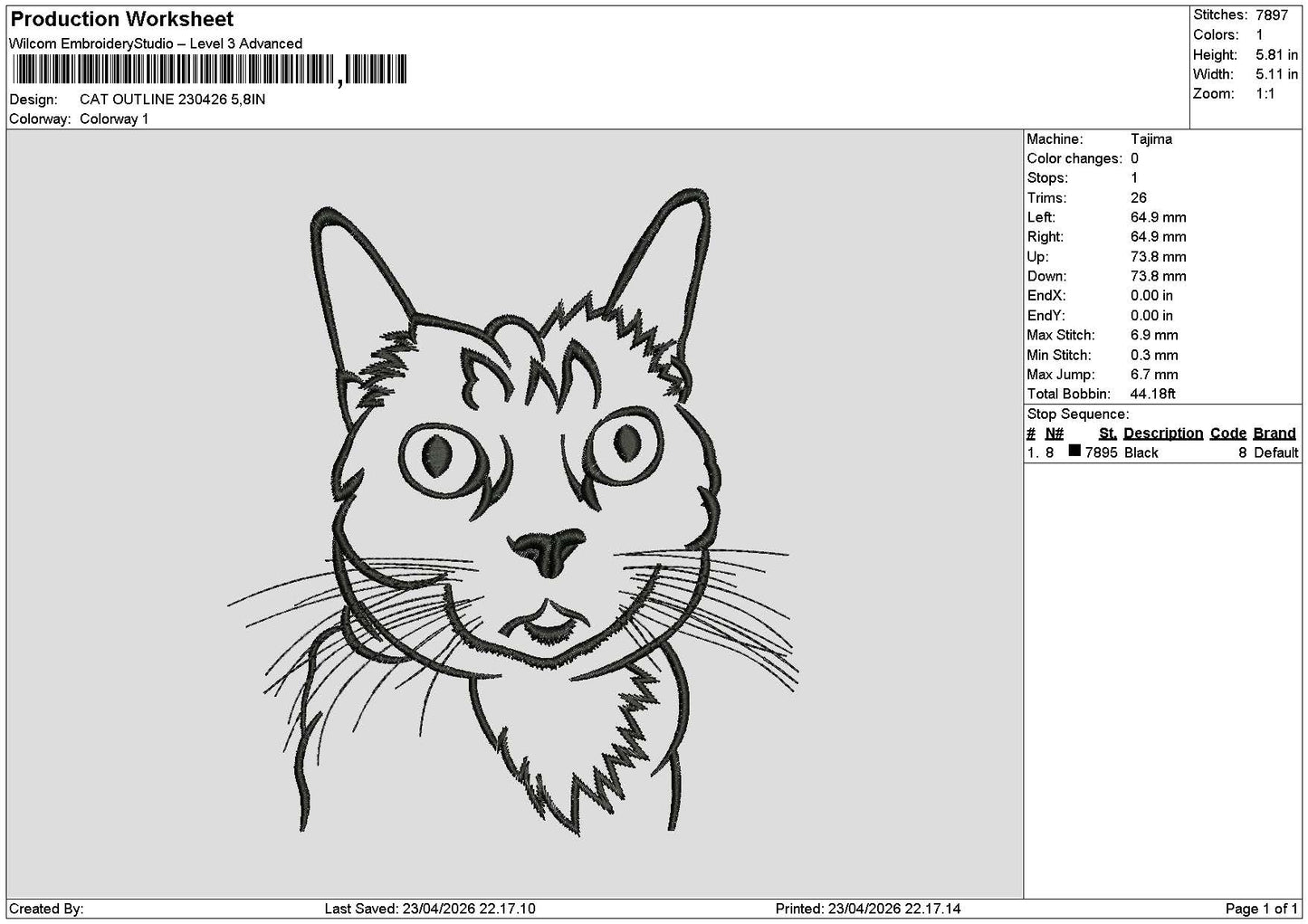
Task: Select "Last Saved: 23/04/2026 22.17.10" footer text
Action: tap(430, 909)
